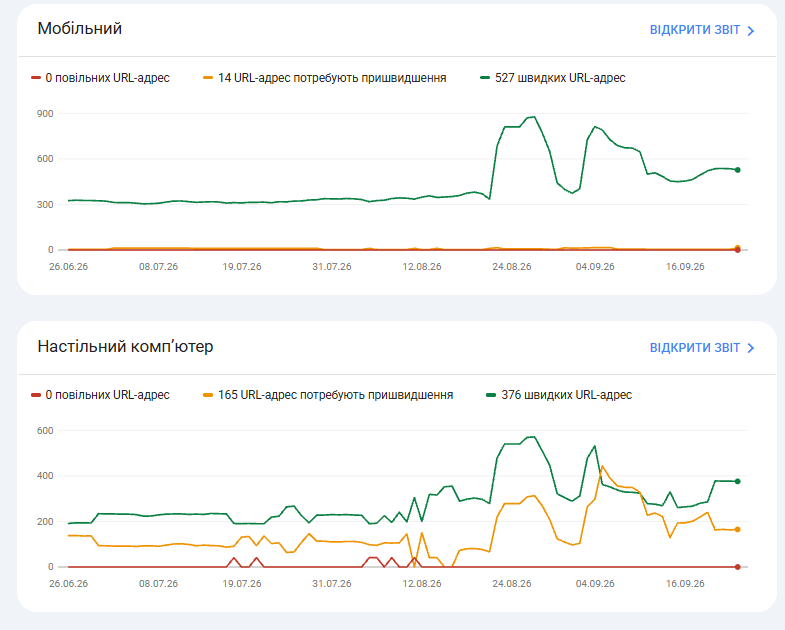Click green legend marker for 376 швидких

pyautogui.click(x=491, y=395)
